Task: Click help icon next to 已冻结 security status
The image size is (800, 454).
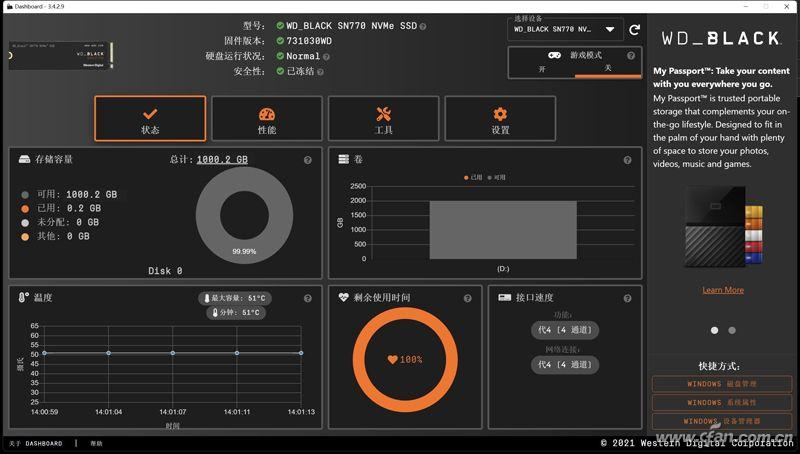Action: 320,72
